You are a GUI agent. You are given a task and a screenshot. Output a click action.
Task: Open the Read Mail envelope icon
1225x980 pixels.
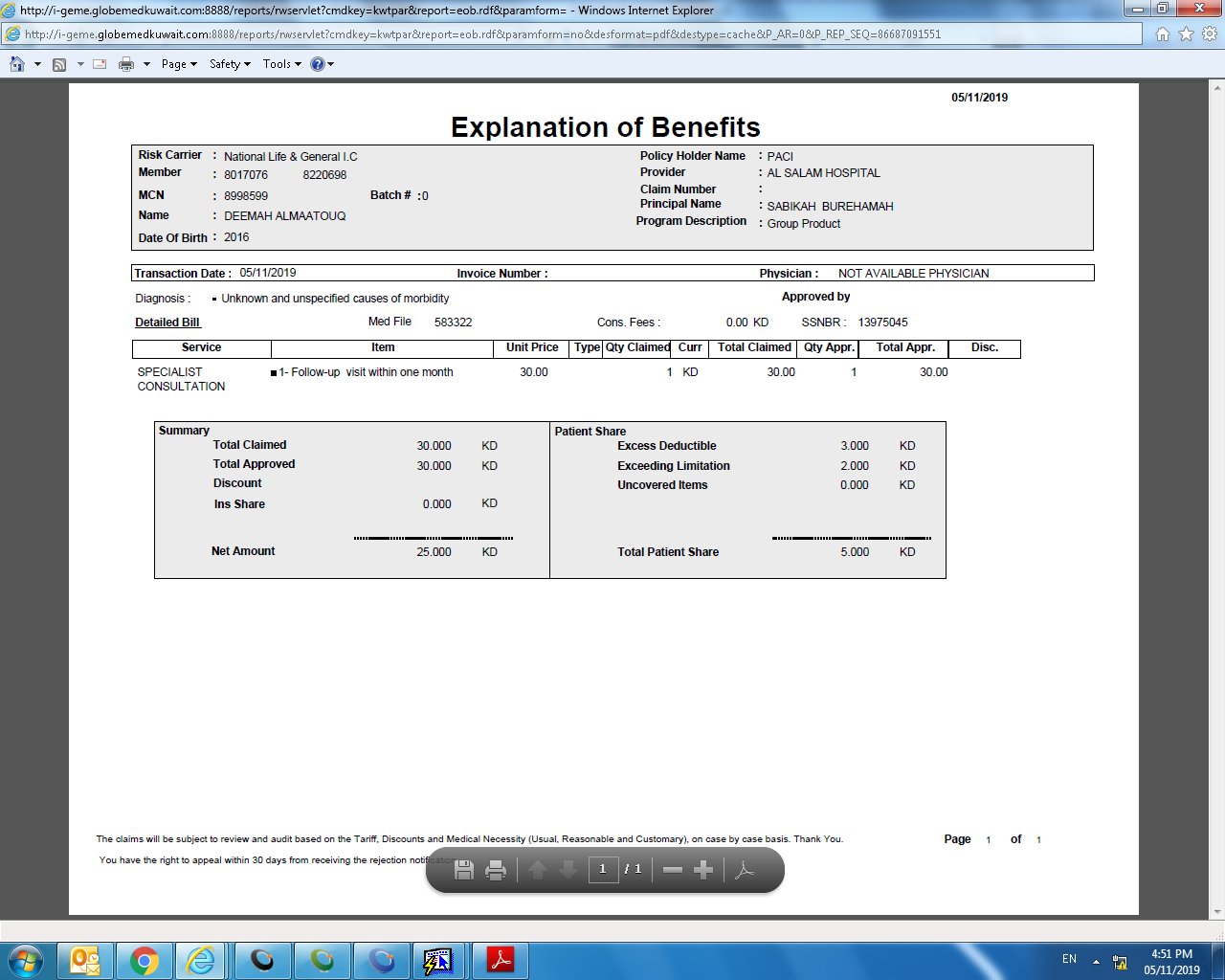[x=100, y=64]
